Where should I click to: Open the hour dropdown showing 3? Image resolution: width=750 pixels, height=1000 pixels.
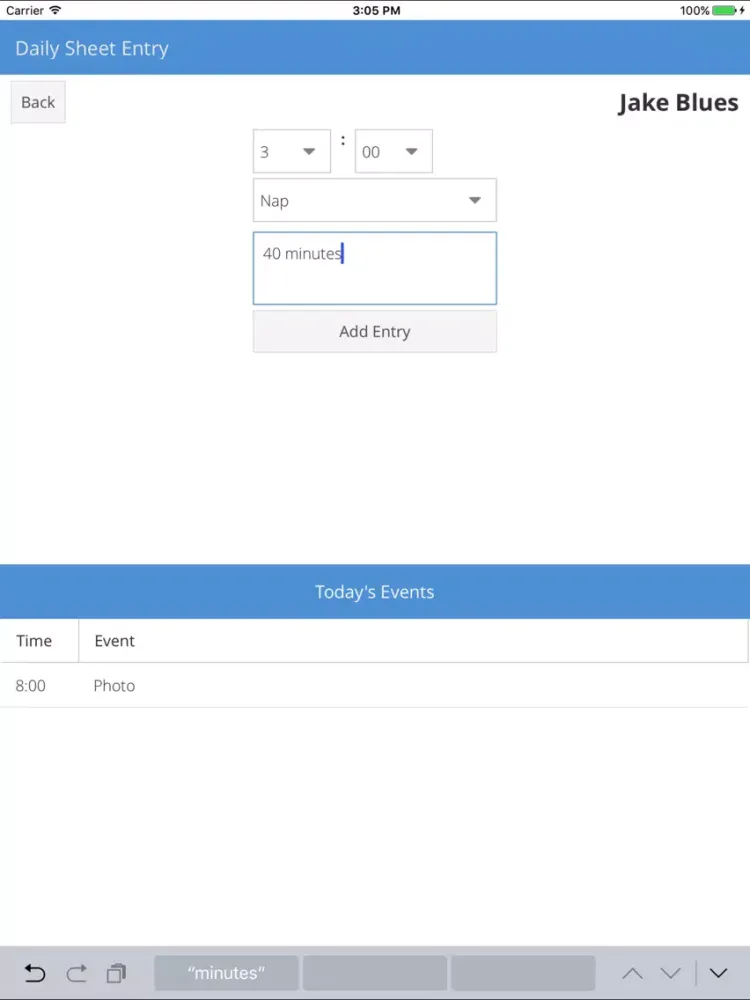click(x=291, y=152)
